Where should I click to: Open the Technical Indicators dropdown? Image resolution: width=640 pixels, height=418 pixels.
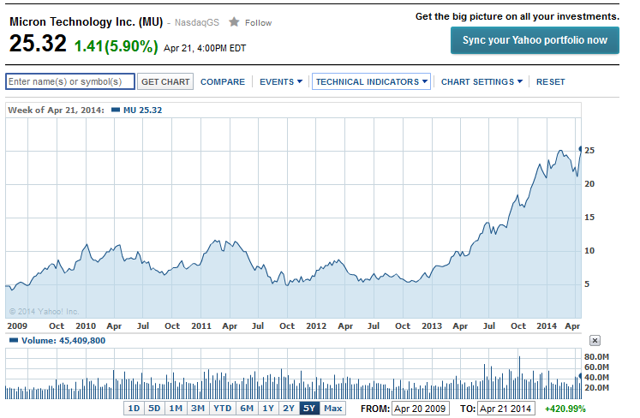[x=371, y=82]
